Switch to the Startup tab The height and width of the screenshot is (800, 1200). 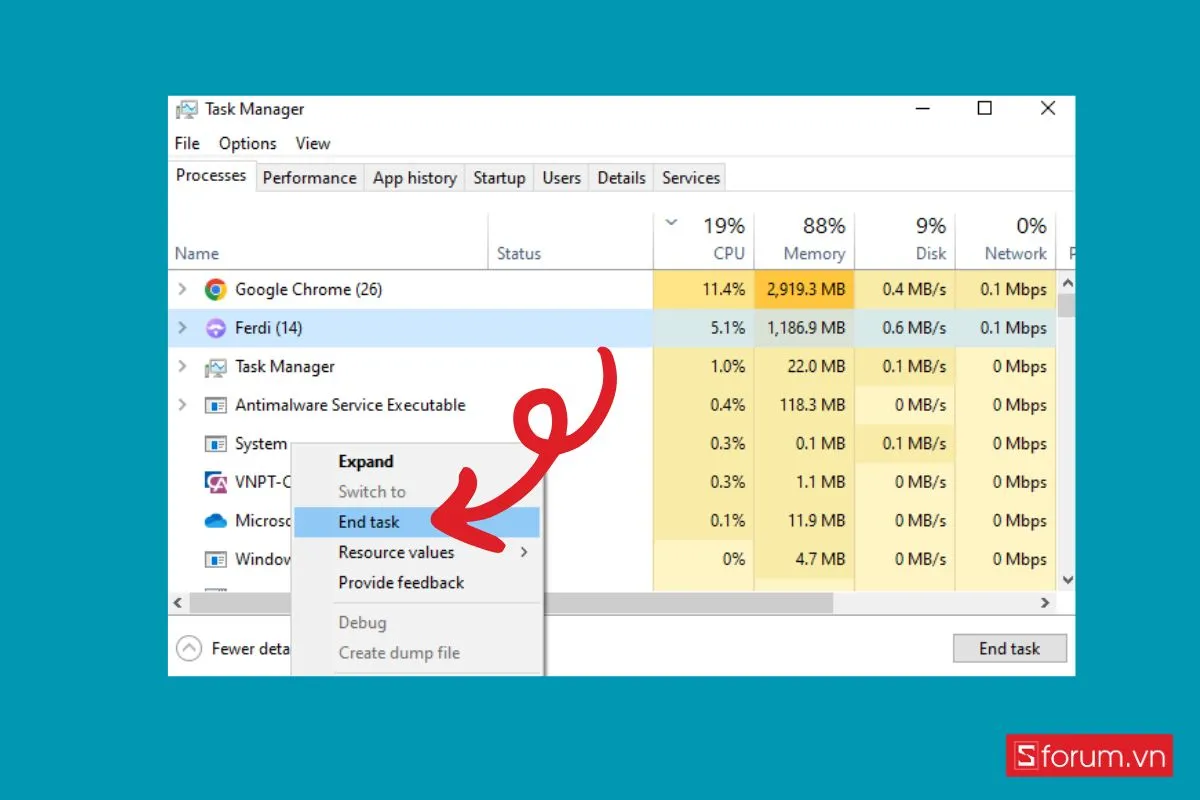(499, 177)
